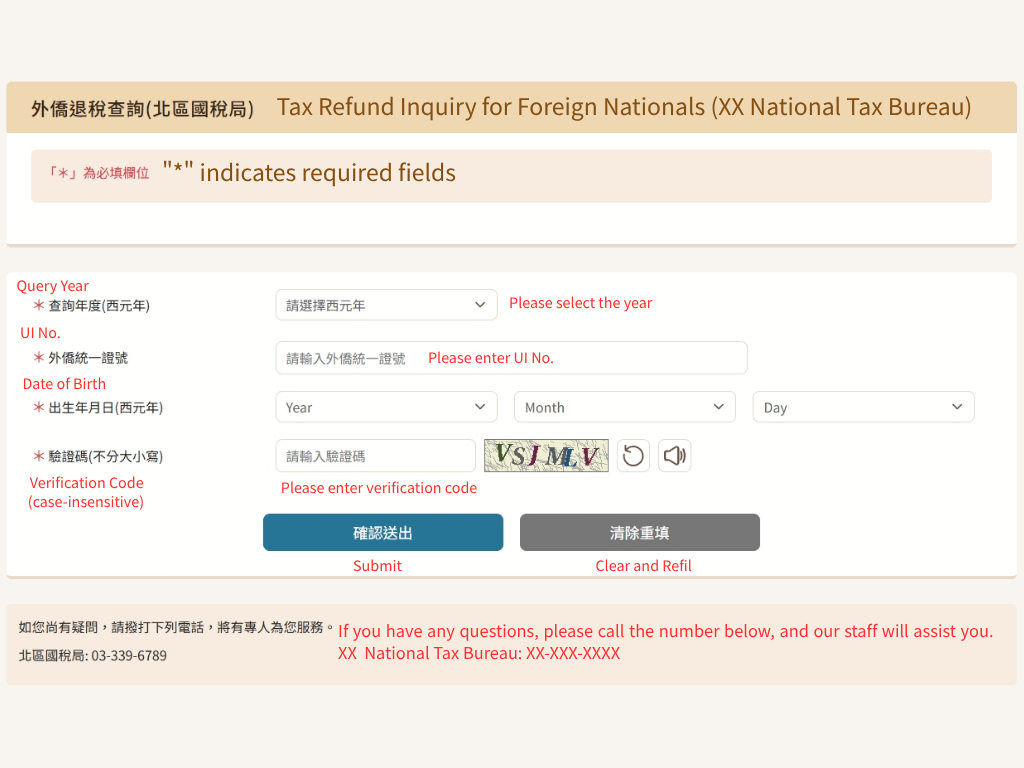
Task: Refresh the captcha verification image
Action: (x=633, y=455)
